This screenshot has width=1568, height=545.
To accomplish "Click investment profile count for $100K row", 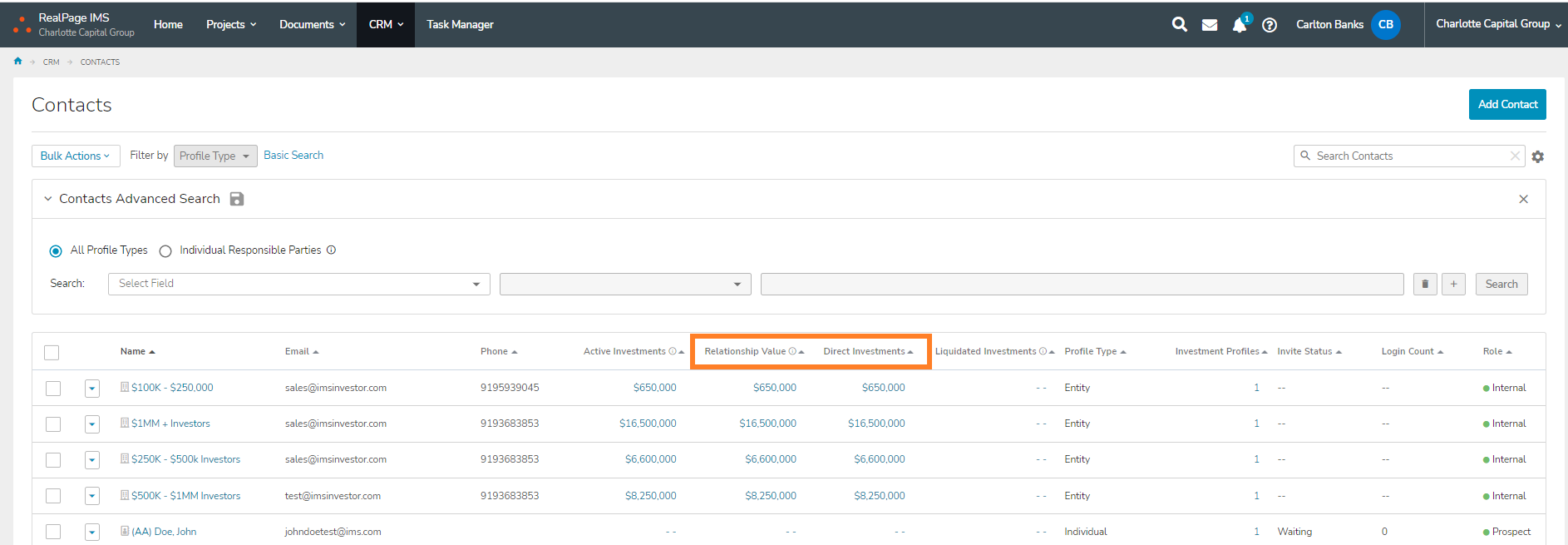I will click(1256, 387).
